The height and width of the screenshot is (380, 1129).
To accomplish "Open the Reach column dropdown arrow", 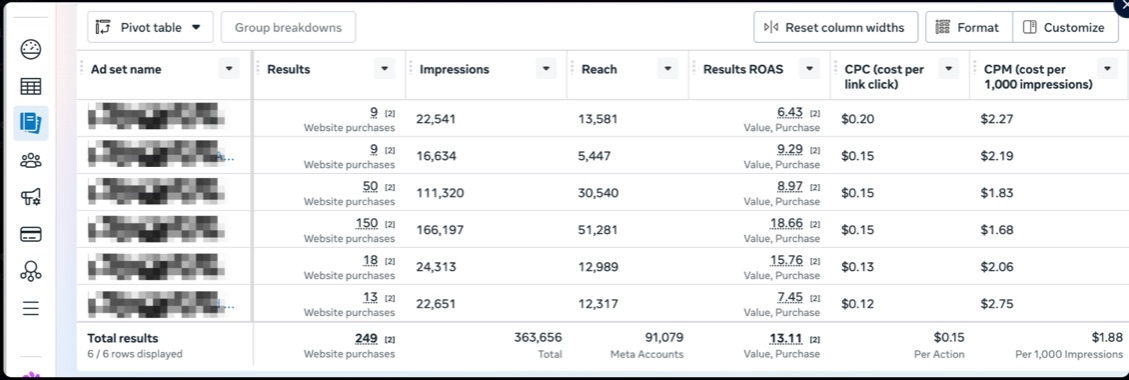I will (x=667, y=69).
